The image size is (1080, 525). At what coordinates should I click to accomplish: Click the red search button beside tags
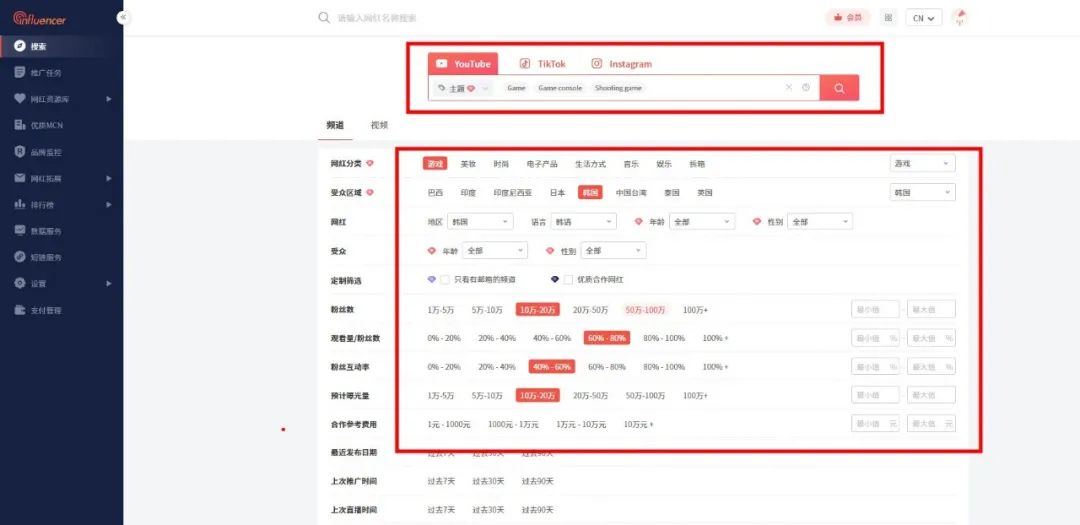(x=839, y=88)
